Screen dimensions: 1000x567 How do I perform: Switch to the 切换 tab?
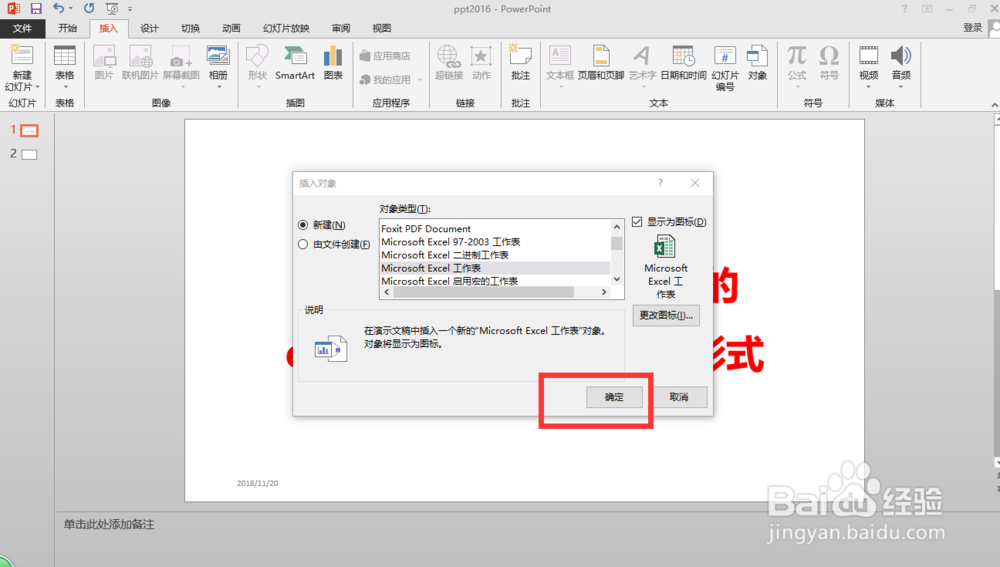point(190,28)
